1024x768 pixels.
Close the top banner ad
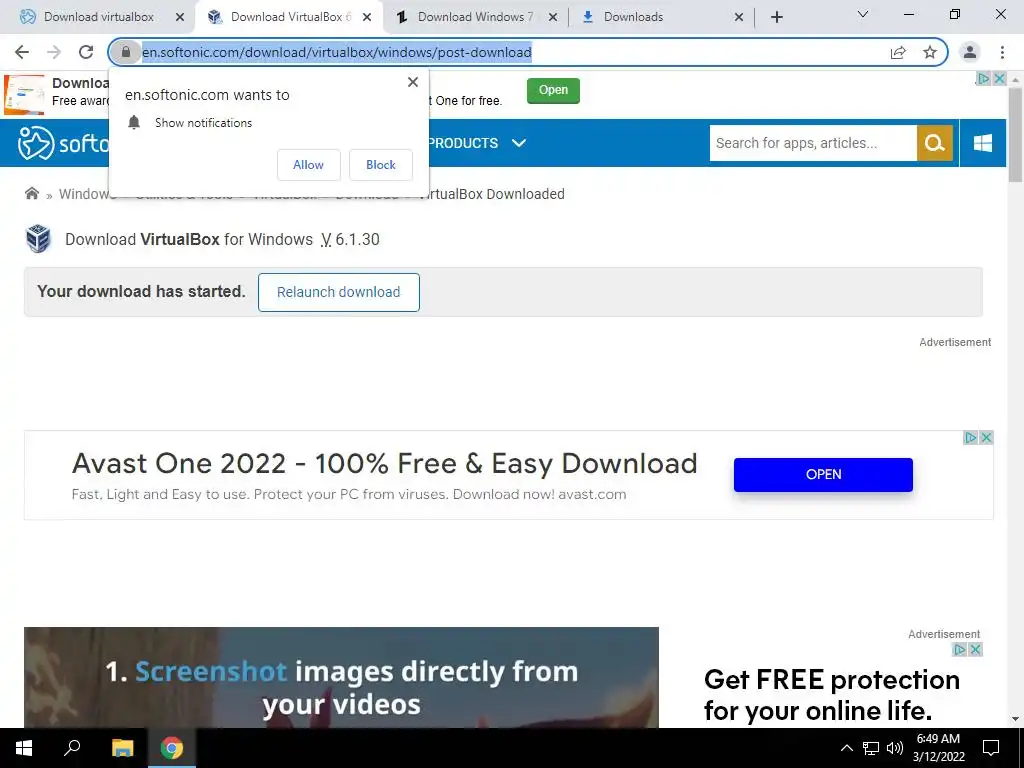[999, 79]
